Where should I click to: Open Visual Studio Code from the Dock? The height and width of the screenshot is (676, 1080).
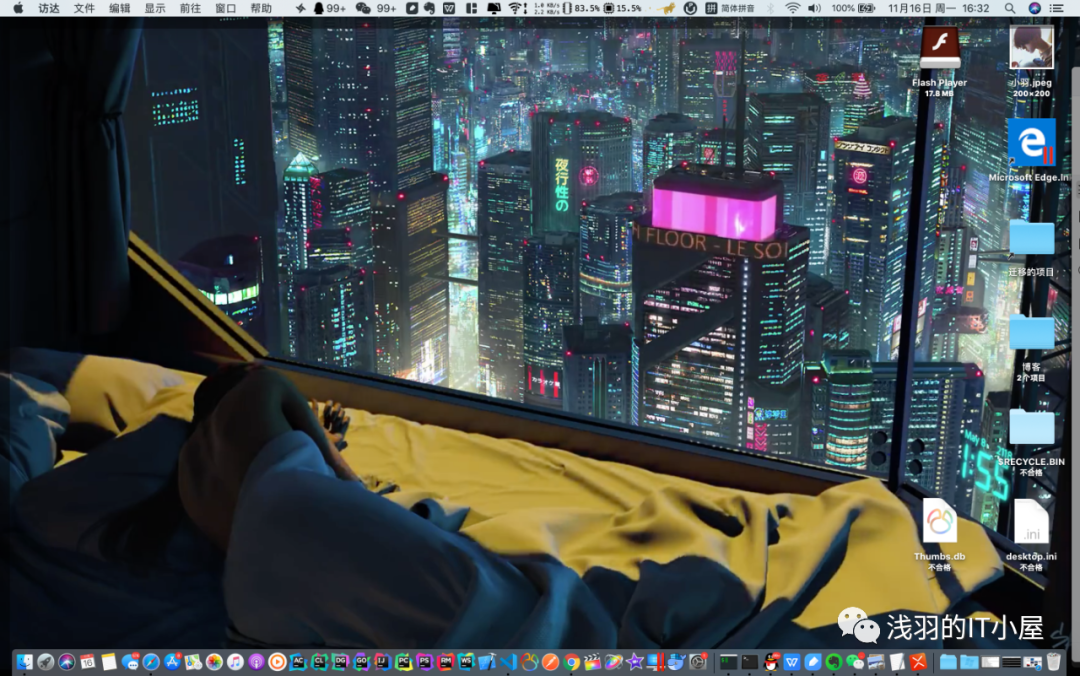coord(508,662)
